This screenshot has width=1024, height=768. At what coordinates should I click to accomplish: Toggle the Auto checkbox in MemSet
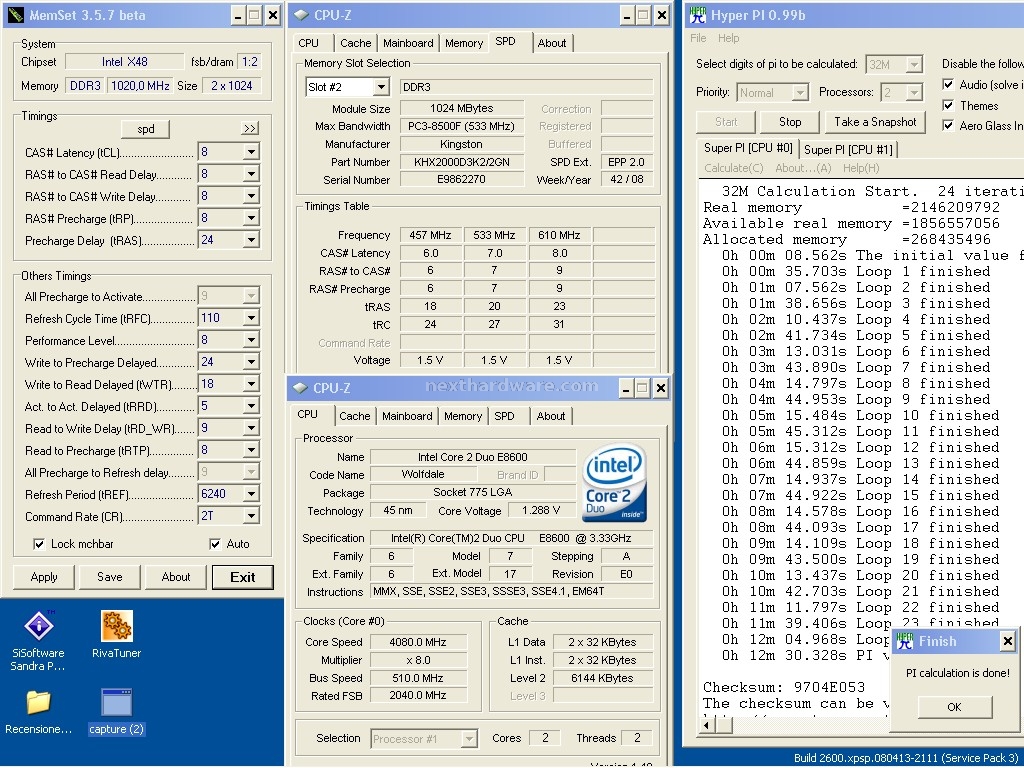click(215, 544)
